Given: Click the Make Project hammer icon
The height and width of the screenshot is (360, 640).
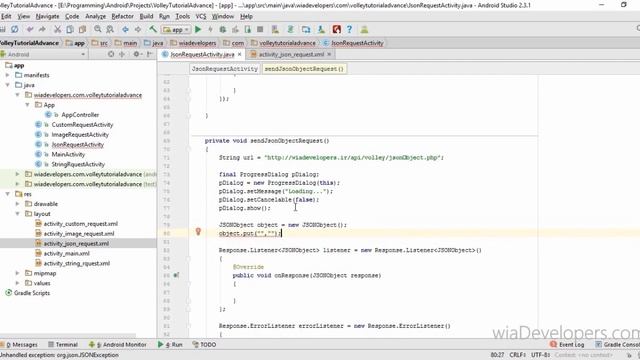Looking at the screenshot, I should [153, 29].
